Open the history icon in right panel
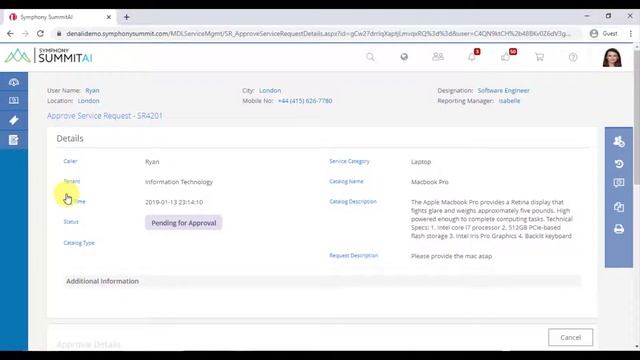 (x=619, y=164)
